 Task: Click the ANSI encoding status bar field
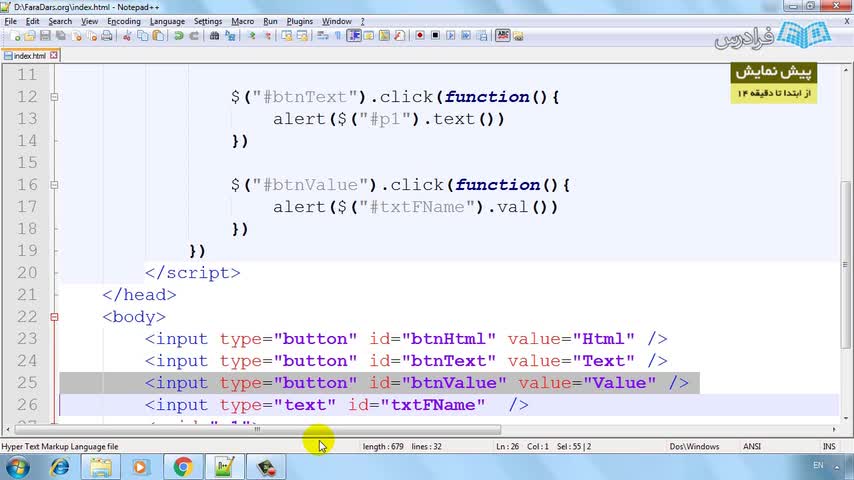point(752,446)
